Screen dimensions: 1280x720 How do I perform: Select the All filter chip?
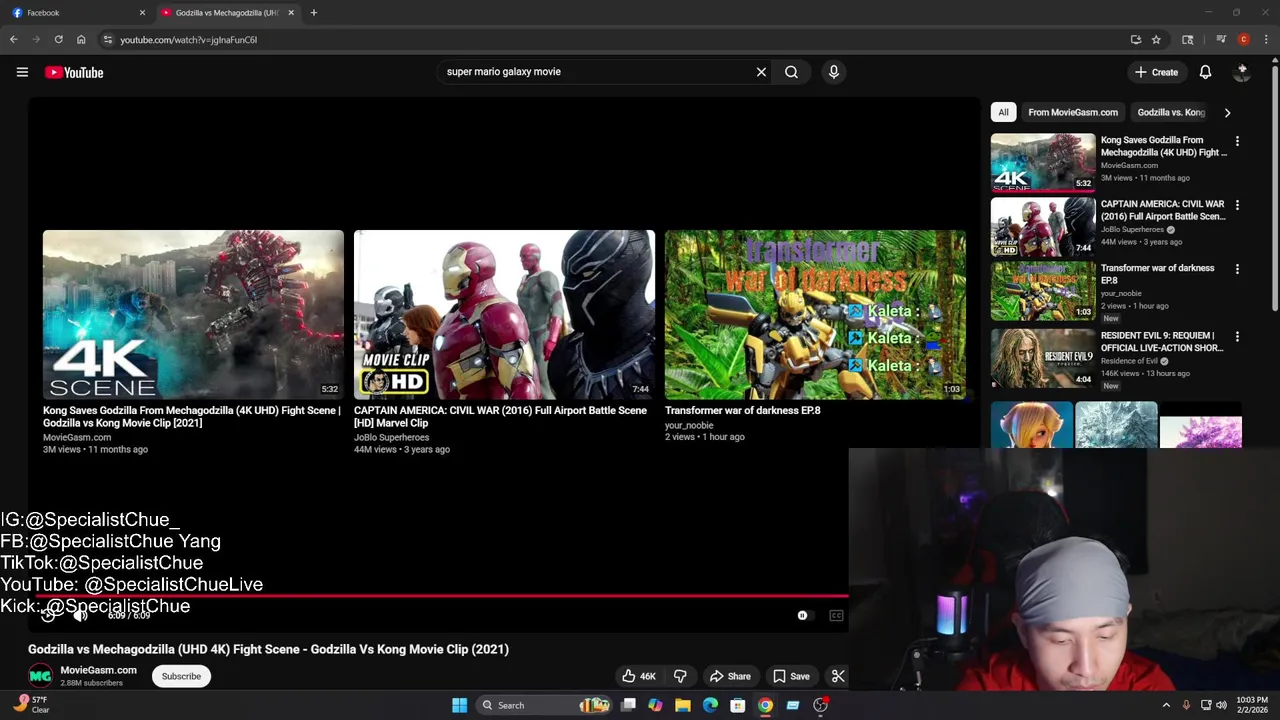tap(1003, 112)
